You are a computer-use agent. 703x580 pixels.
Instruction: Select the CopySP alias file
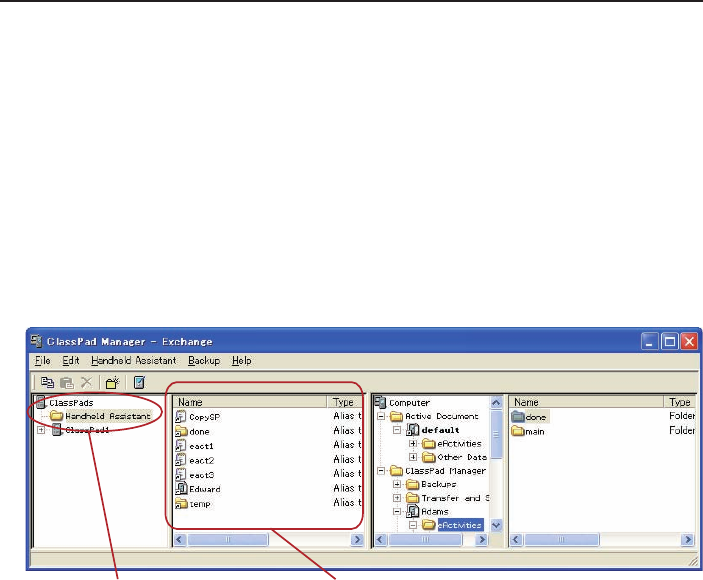pos(204,417)
